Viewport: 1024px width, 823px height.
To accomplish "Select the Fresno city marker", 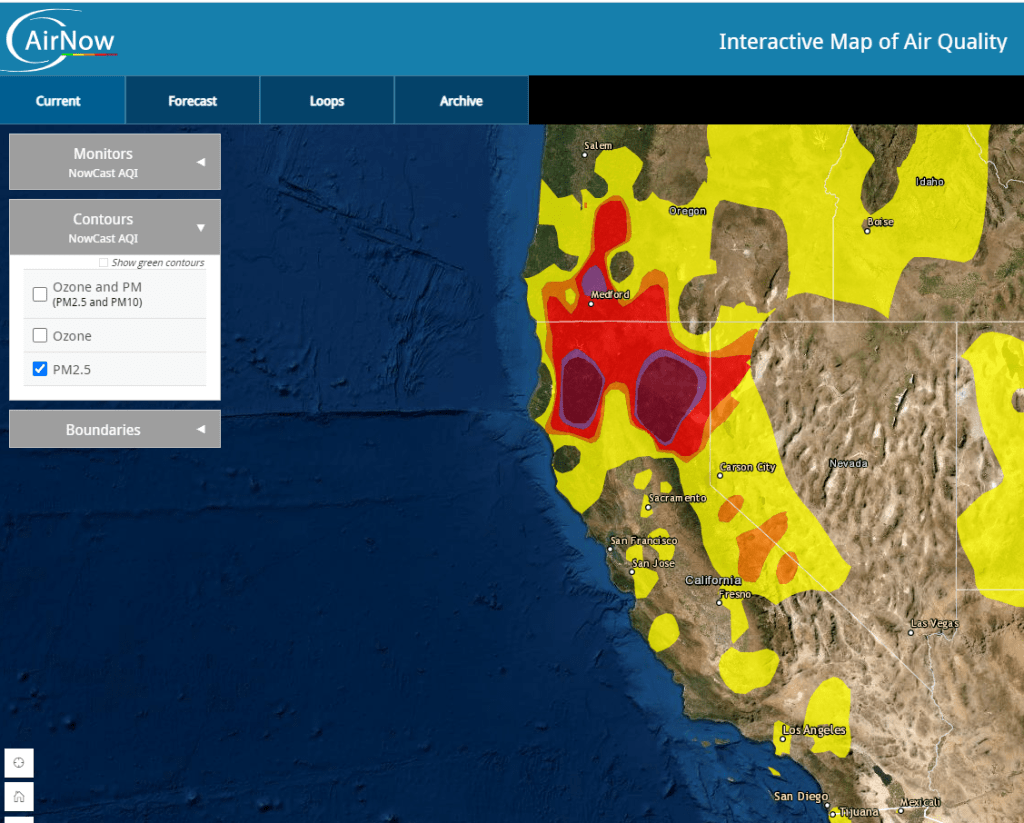I will coord(719,602).
